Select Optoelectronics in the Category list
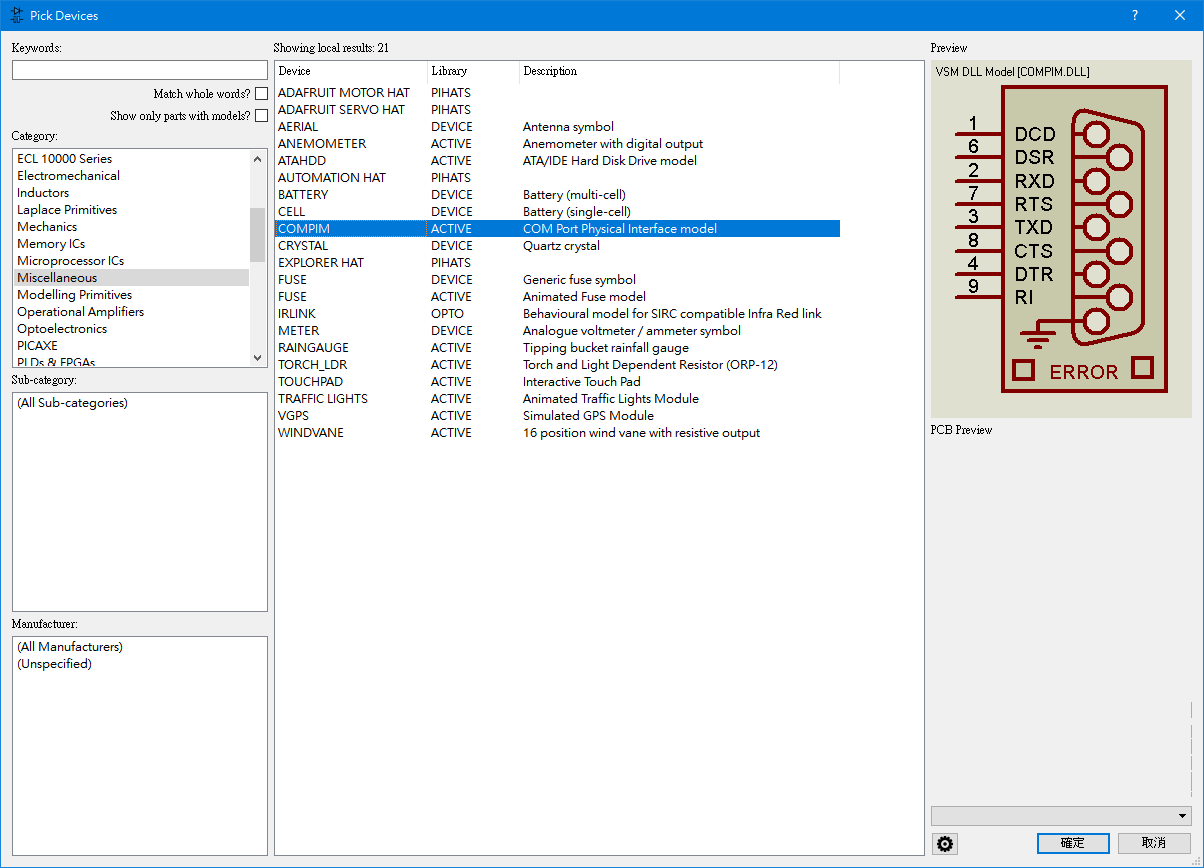Viewport: 1204px width, 868px height. [x=62, y=329]
